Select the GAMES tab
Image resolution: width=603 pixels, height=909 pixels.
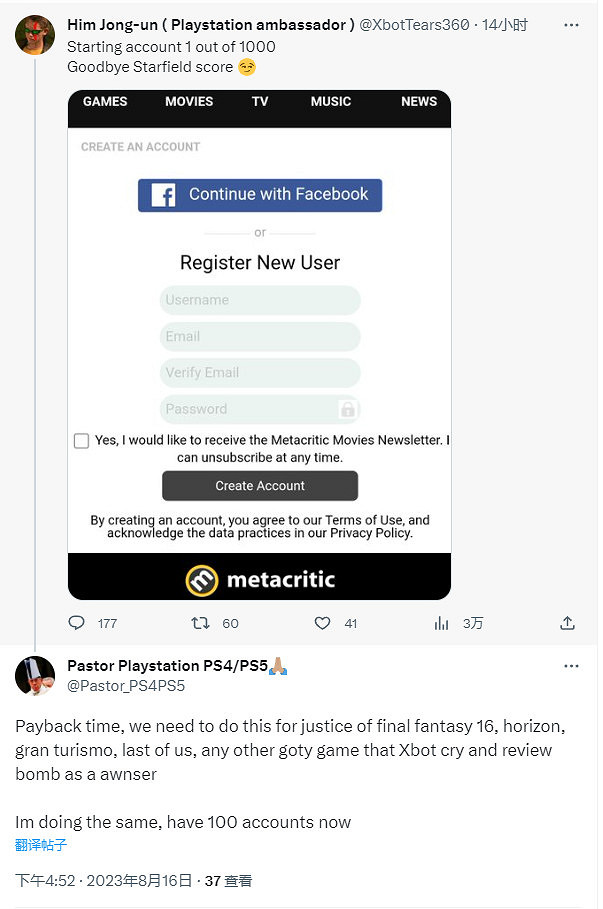105,102
